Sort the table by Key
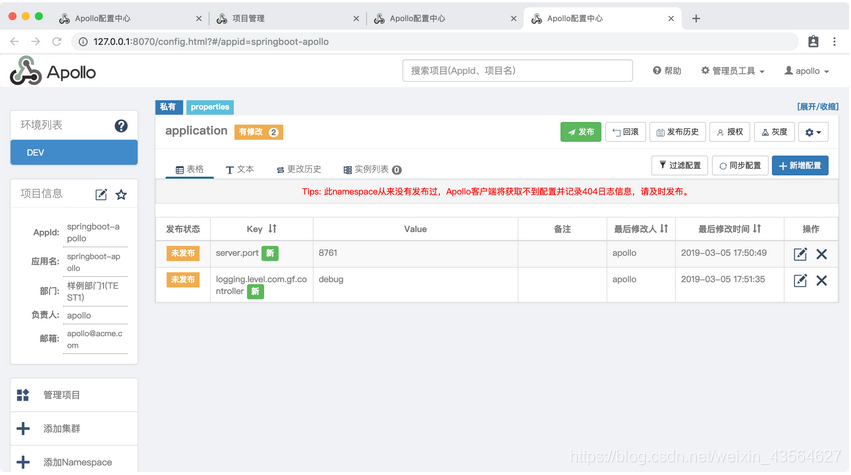The image size is (851, 475). point(272,229)
